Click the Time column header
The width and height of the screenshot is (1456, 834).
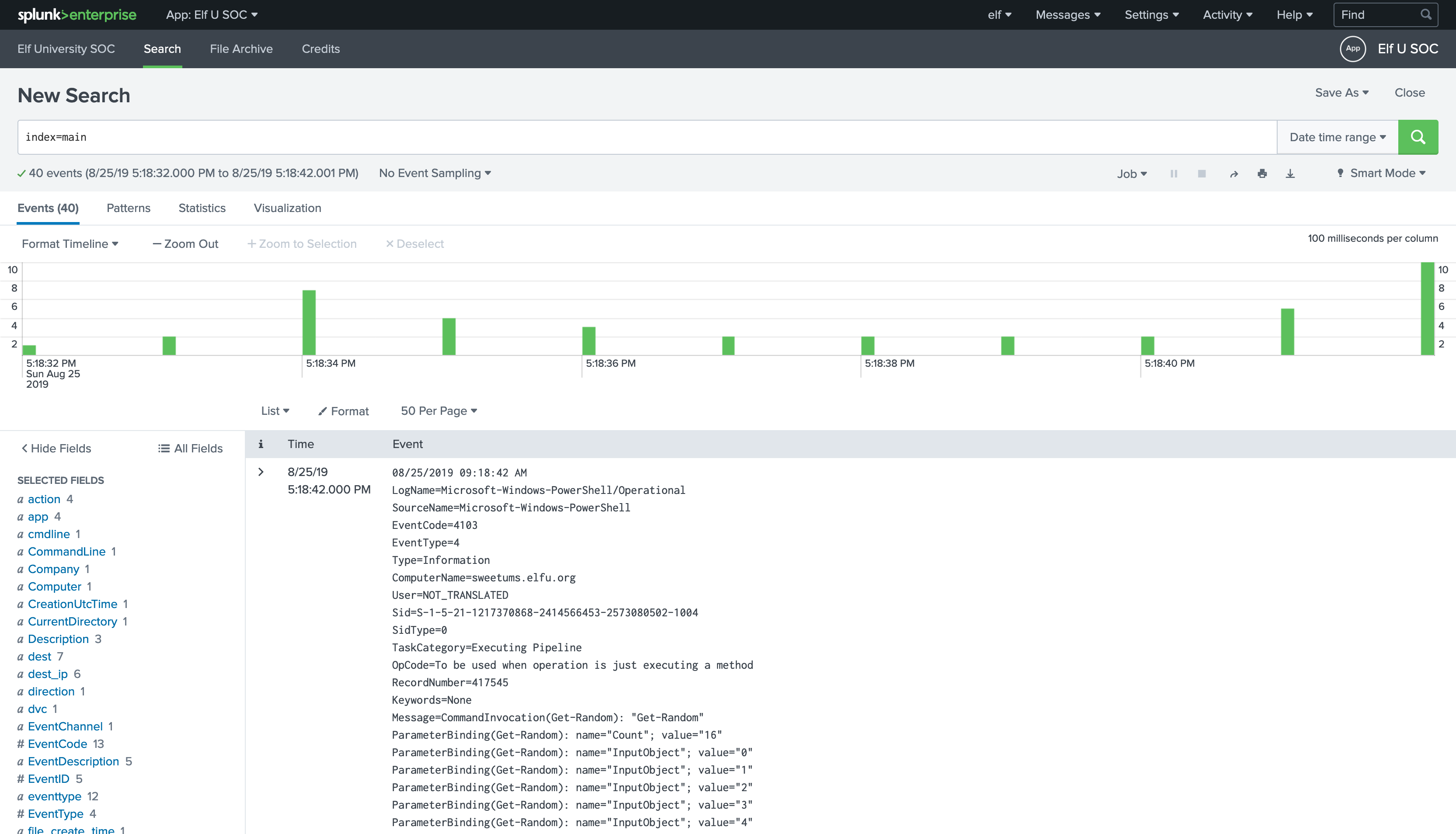301,444
